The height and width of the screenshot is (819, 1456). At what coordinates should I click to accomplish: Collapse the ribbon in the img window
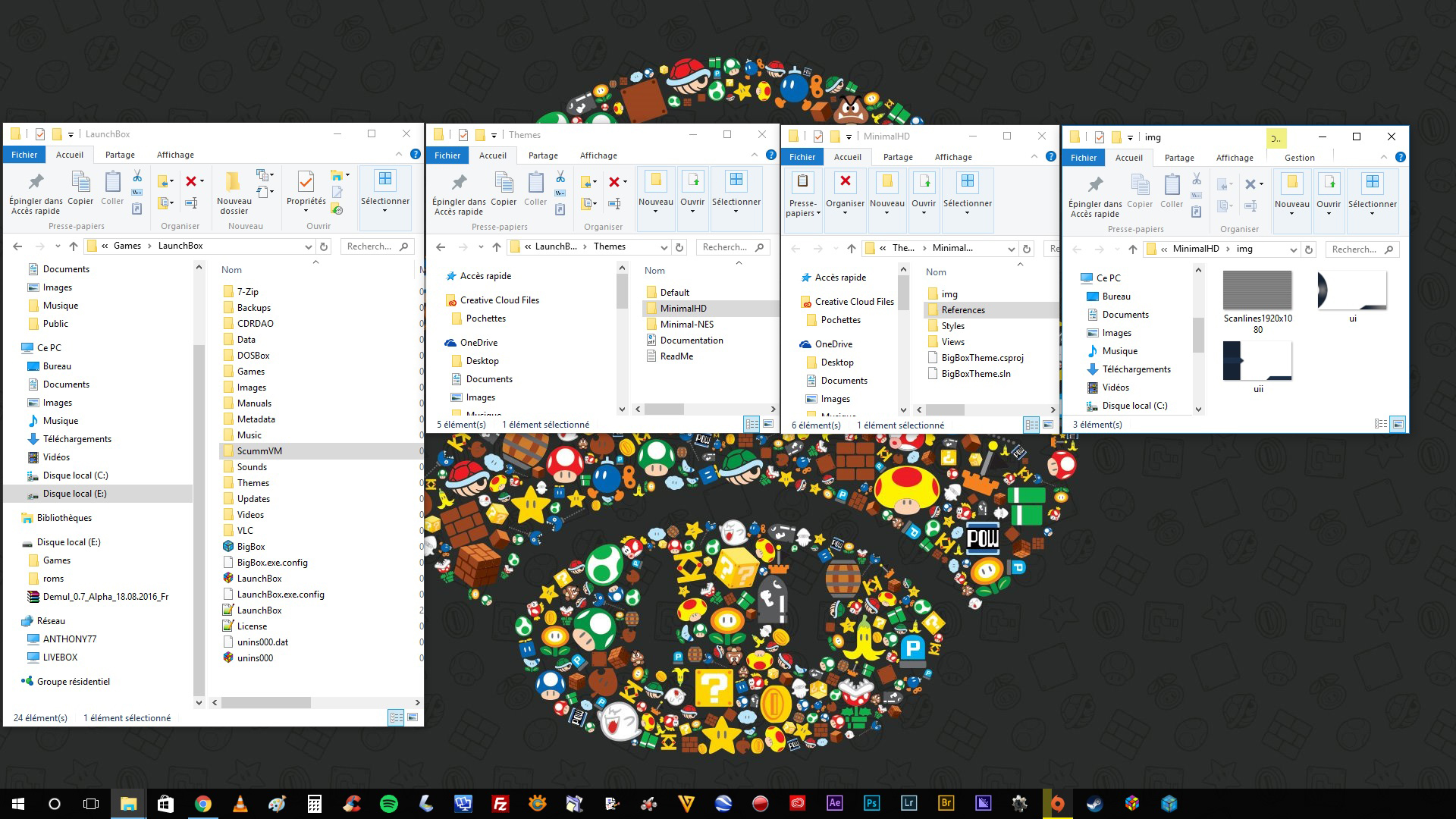(1384, 157)
